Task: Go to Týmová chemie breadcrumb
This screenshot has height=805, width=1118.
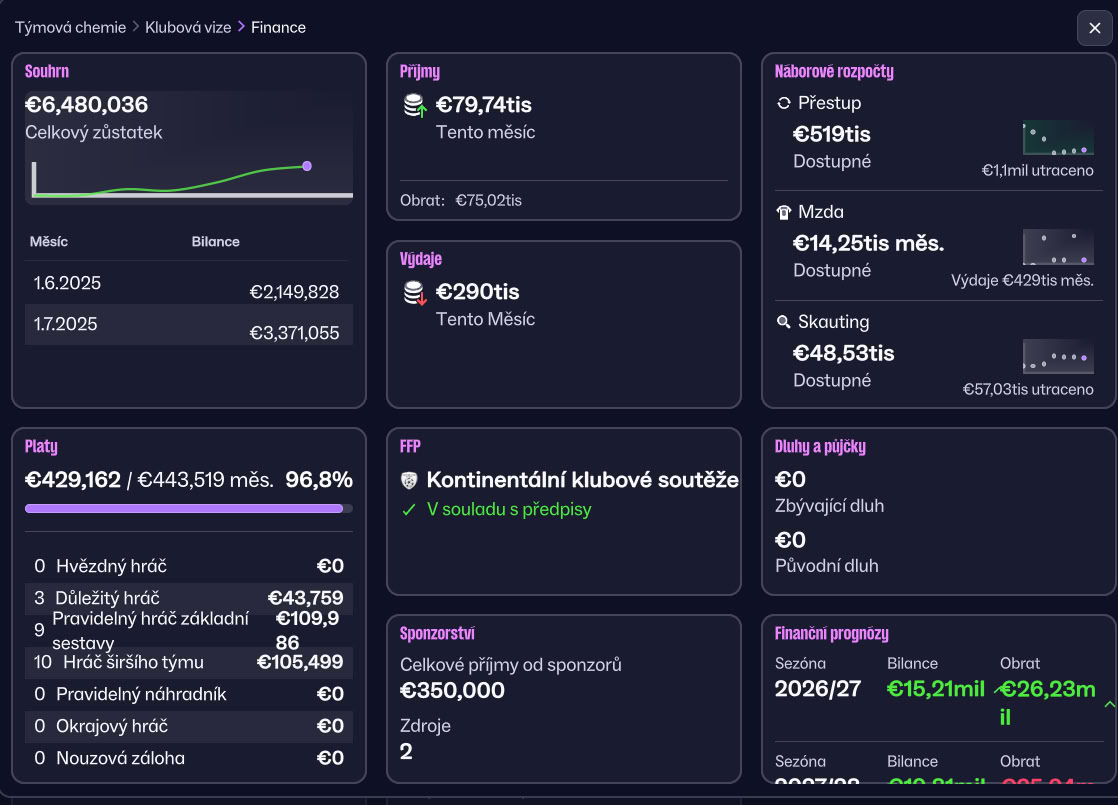Action: click(x=71, y=27)
